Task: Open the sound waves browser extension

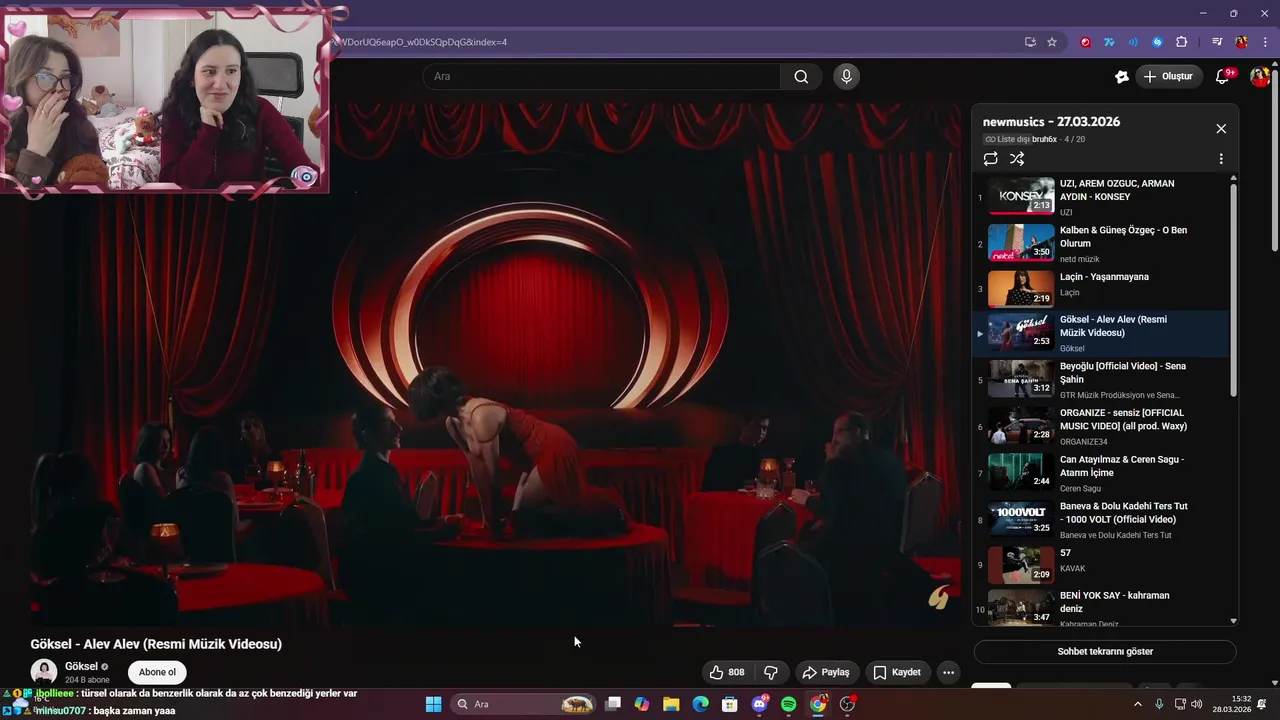Action: (x=1133, y=42)
